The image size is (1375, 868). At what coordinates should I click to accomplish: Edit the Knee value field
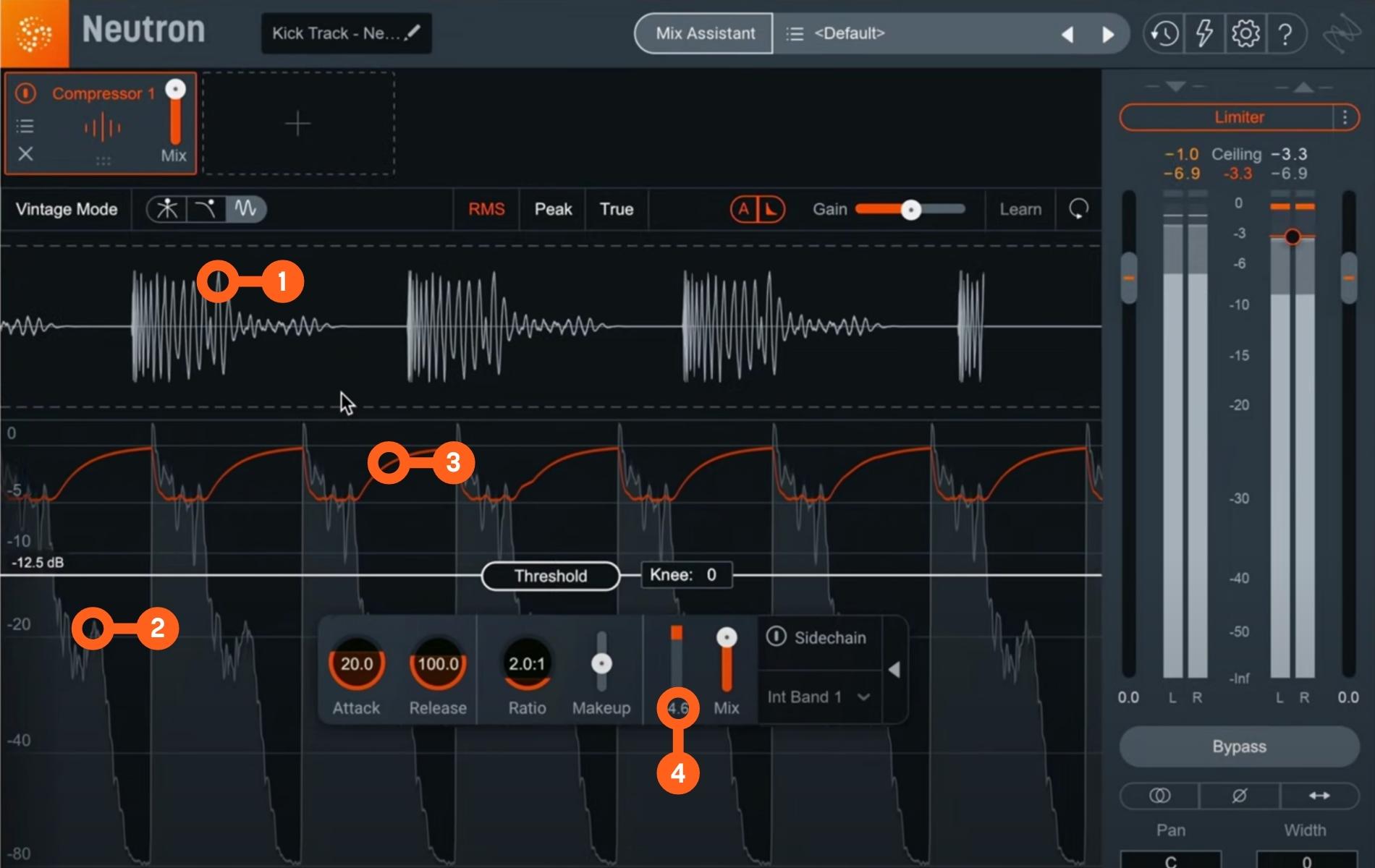pyautogui.click(x=686, y=575)
